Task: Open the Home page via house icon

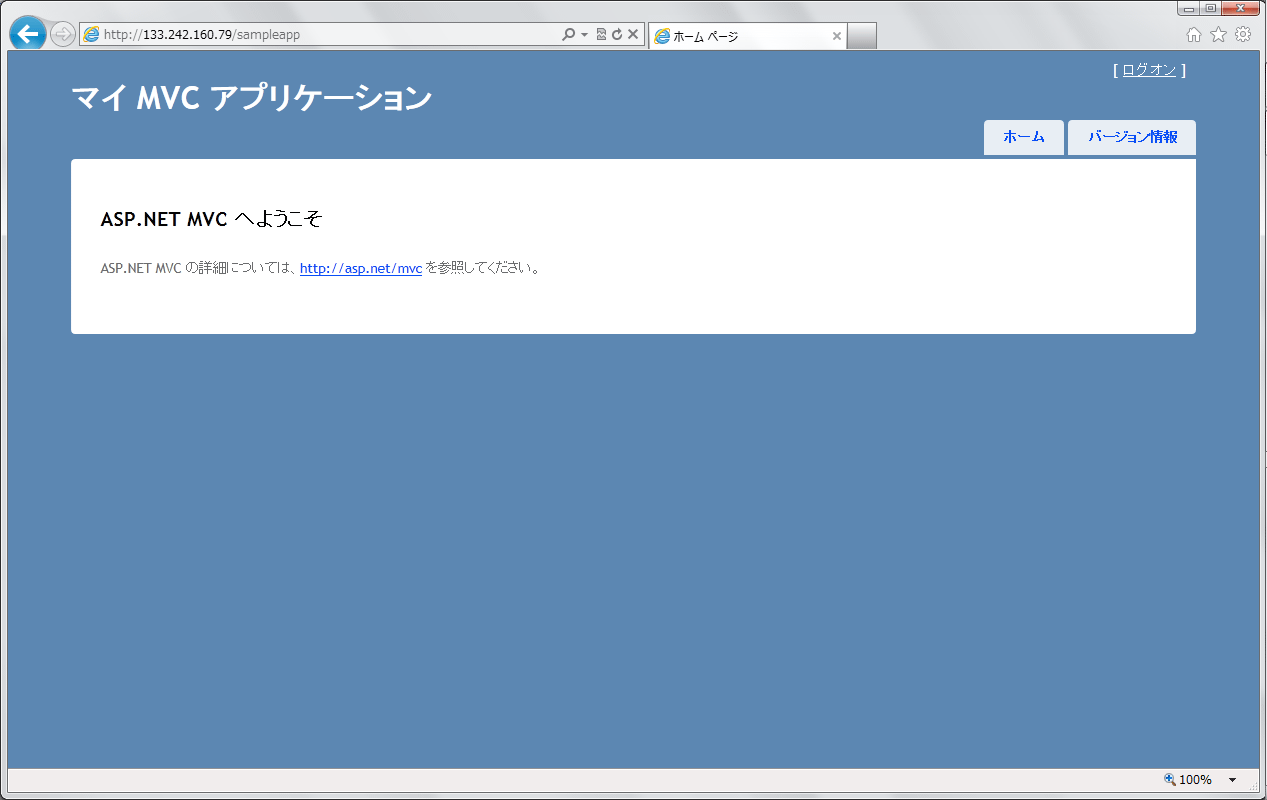Action: coord(1193,33)
